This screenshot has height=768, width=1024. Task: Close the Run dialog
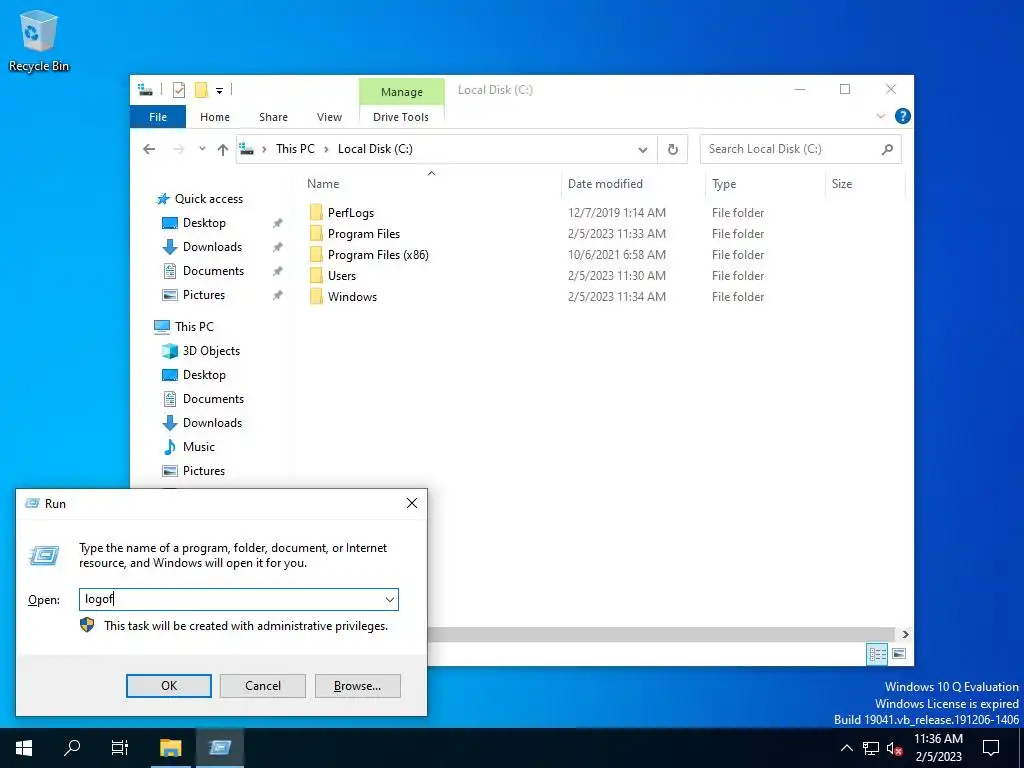[x=412, y=503]
